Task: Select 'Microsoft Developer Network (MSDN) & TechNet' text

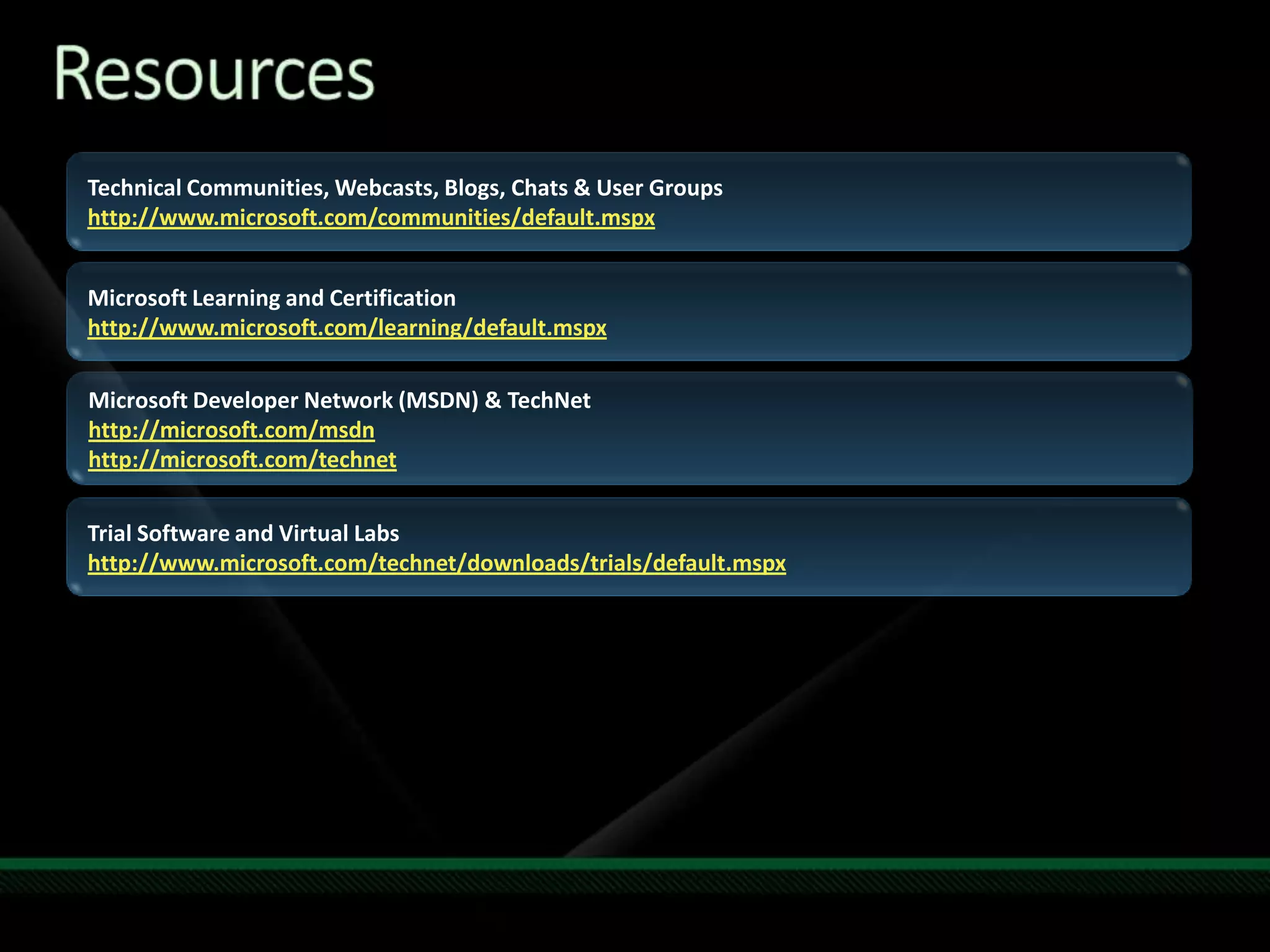Action: [x=339, y=400]
